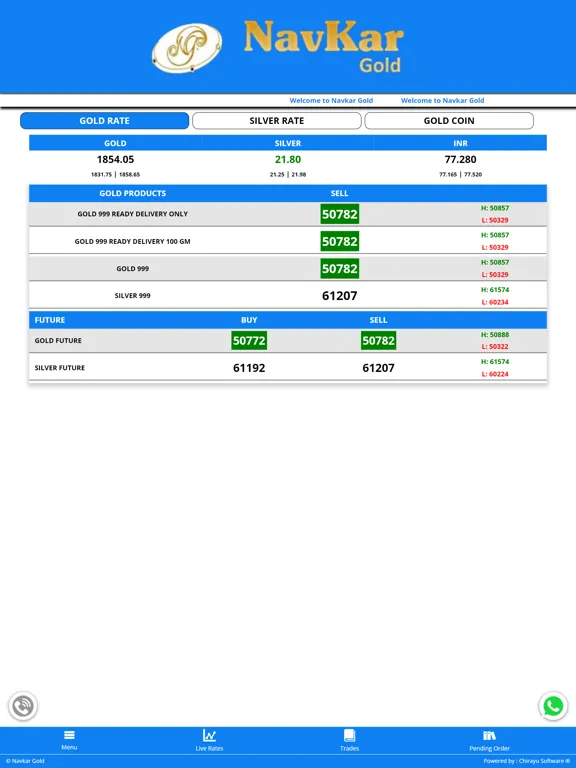576x768 pixels.
Task: Click silver range '21.25 | 21.98'
Action: coord(288,174)
